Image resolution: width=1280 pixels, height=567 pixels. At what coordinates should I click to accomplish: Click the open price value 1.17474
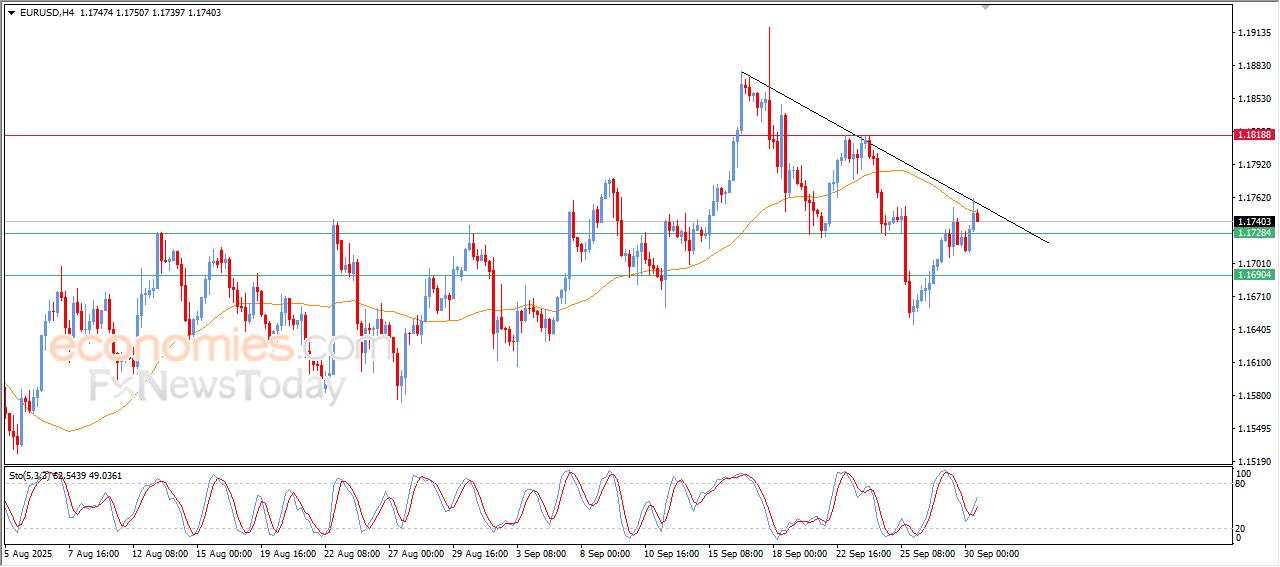98,13
